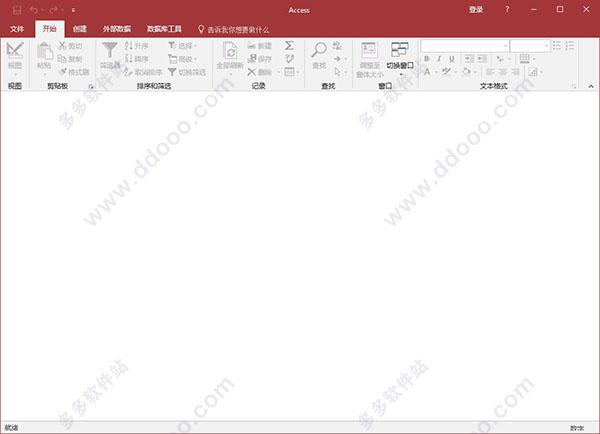
Task: Click the Find (查找) magnifier icon
Action: point(319,50)
